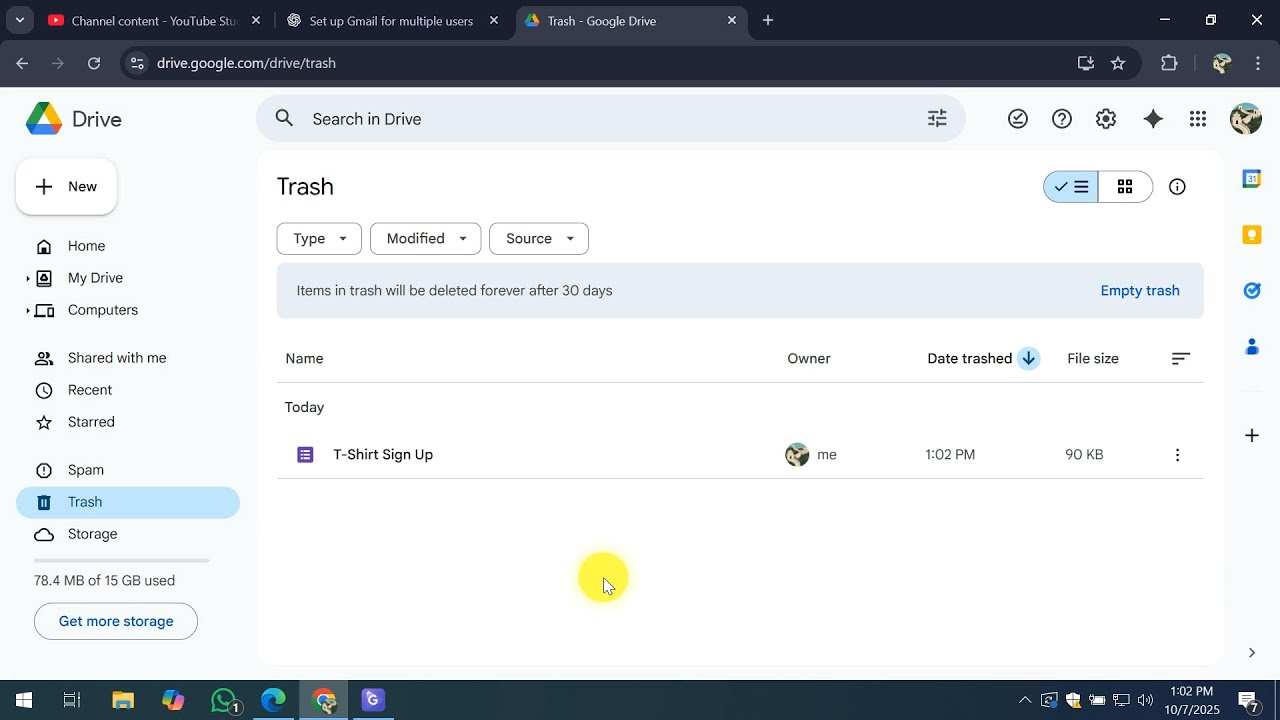The width and height of the screenshot is (1280, 720).
Task: Open the Drive settings gear
Action: (x=1106, y=119)
